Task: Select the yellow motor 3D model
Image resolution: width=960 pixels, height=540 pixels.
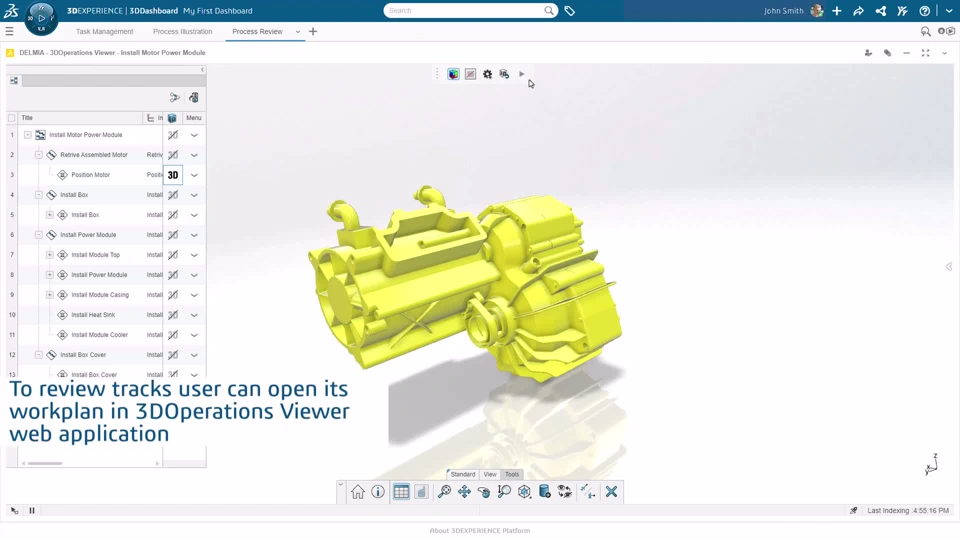Action: pyautogui.click(x=465, y=282)
